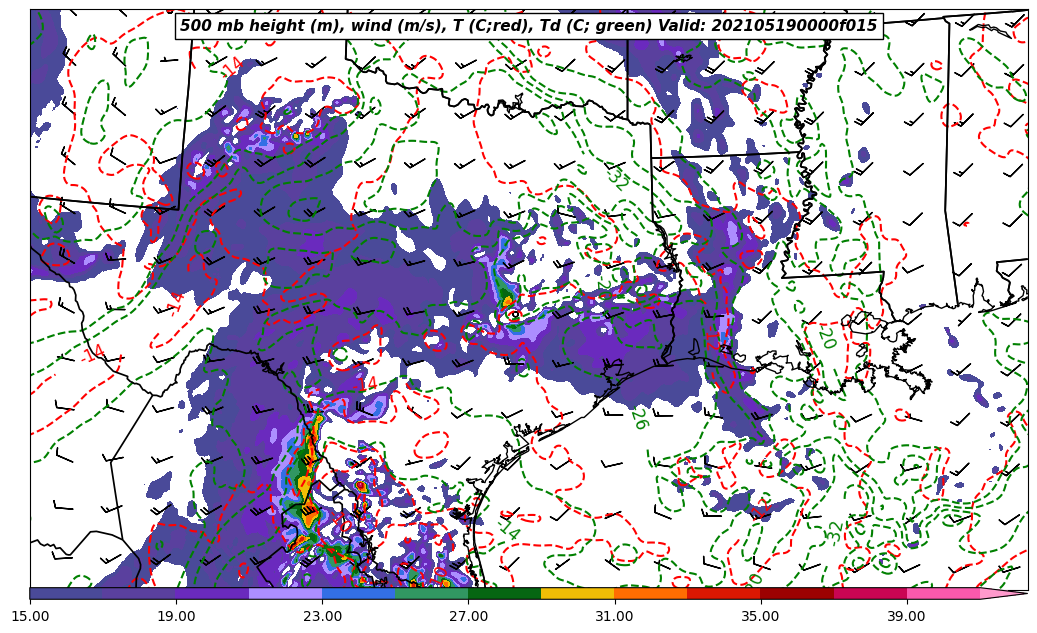The width and height of the screenshot is (1037, 633).
Task: Click the 39.00 colorbar tick label
Action: tap(906, 616)
